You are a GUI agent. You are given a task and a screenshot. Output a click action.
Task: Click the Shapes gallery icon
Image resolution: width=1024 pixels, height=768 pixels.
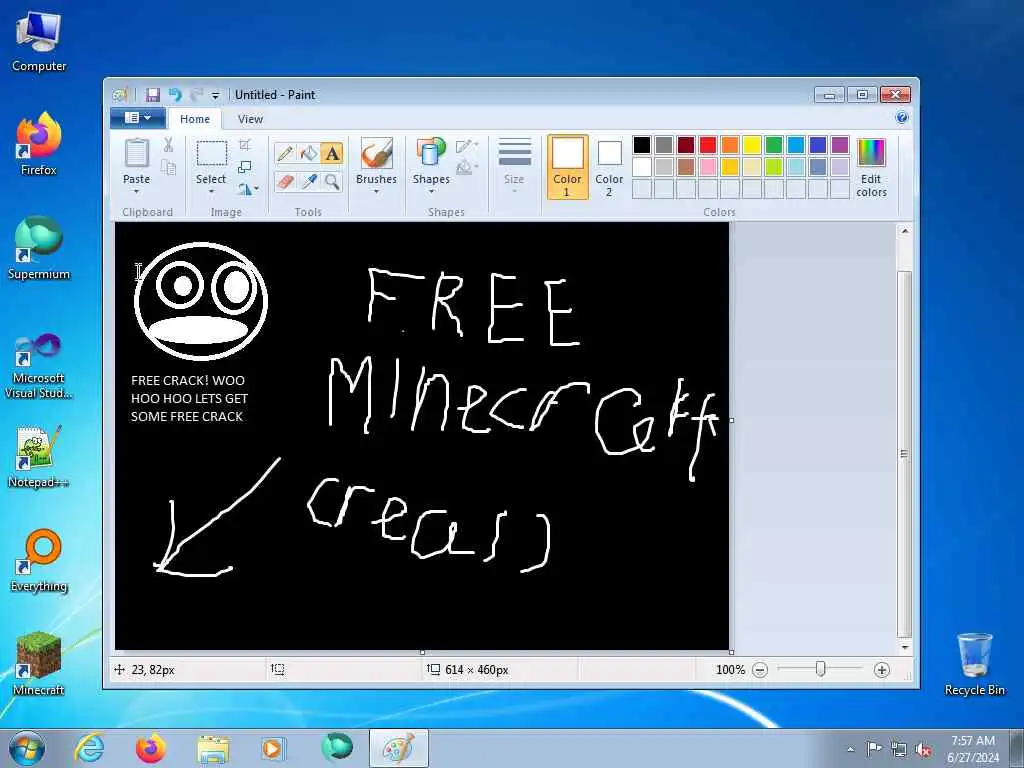click(x=431, y=154)
